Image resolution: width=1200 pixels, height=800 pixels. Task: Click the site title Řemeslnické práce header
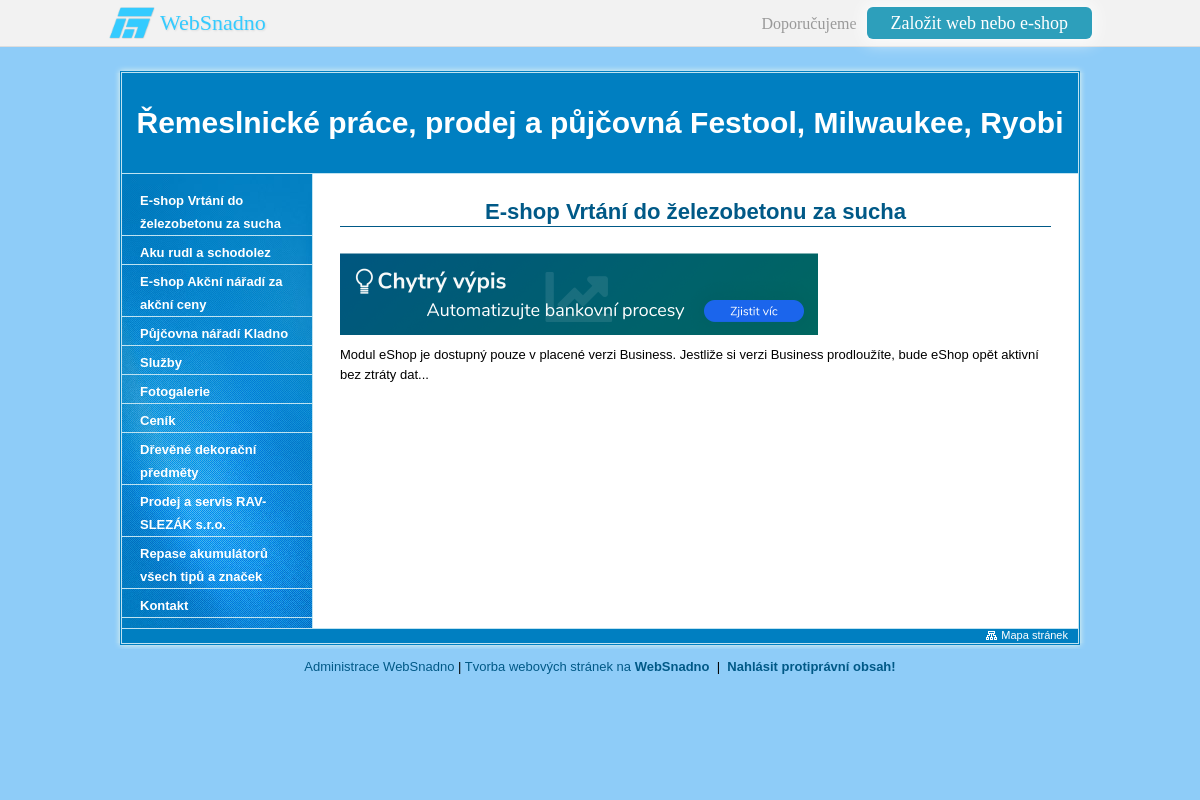pos(600,122)
